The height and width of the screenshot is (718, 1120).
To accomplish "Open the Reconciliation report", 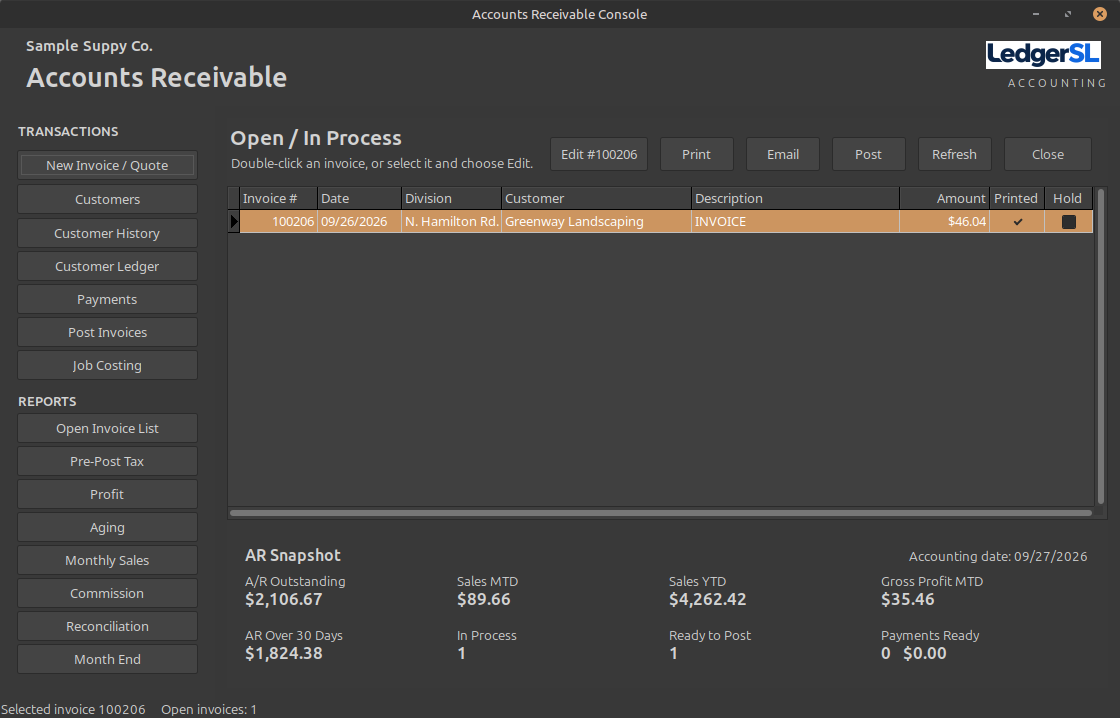I will (x=107, y=627).
